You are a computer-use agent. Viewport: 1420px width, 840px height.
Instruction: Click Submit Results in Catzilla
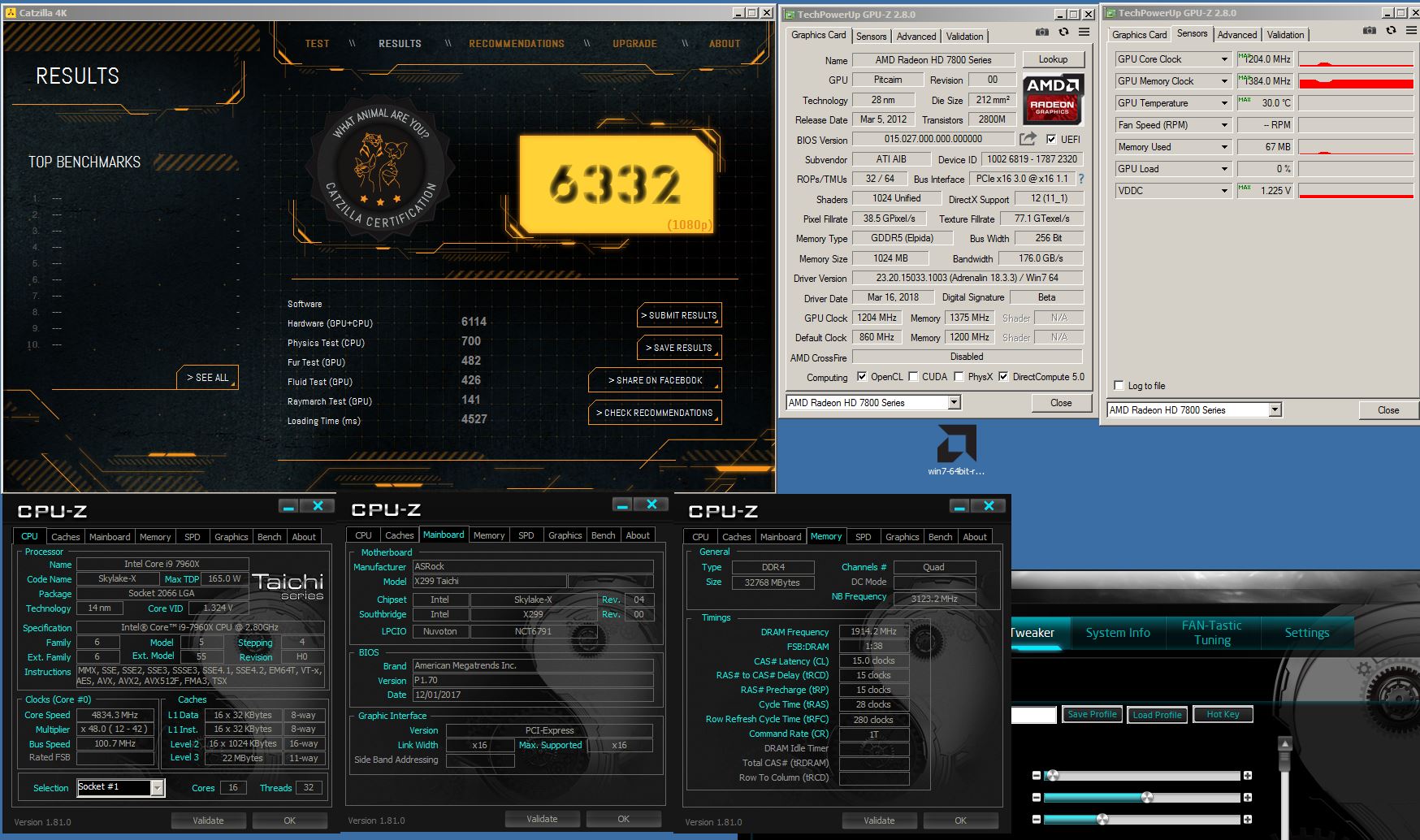coord(679,315)
